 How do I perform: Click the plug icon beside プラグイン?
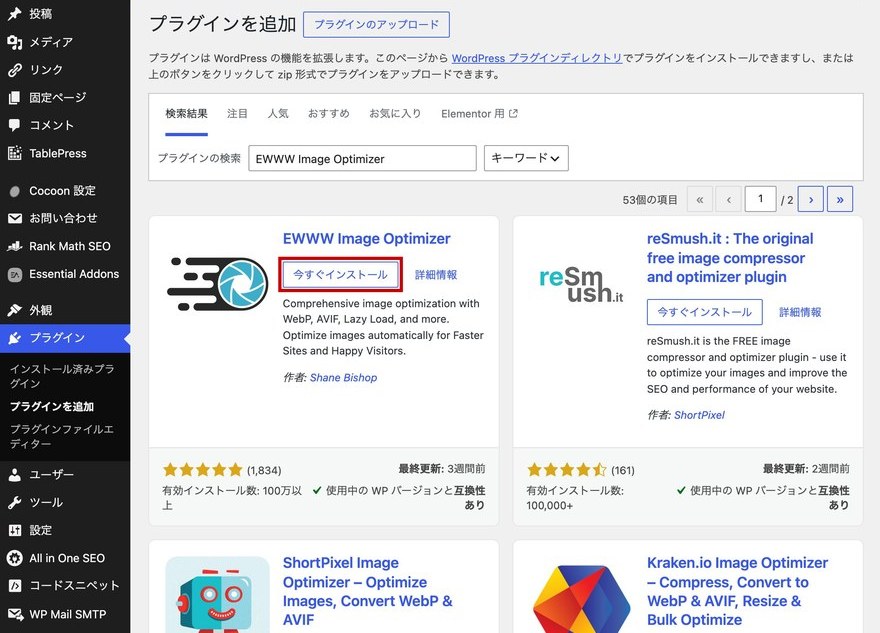[15, 338]
